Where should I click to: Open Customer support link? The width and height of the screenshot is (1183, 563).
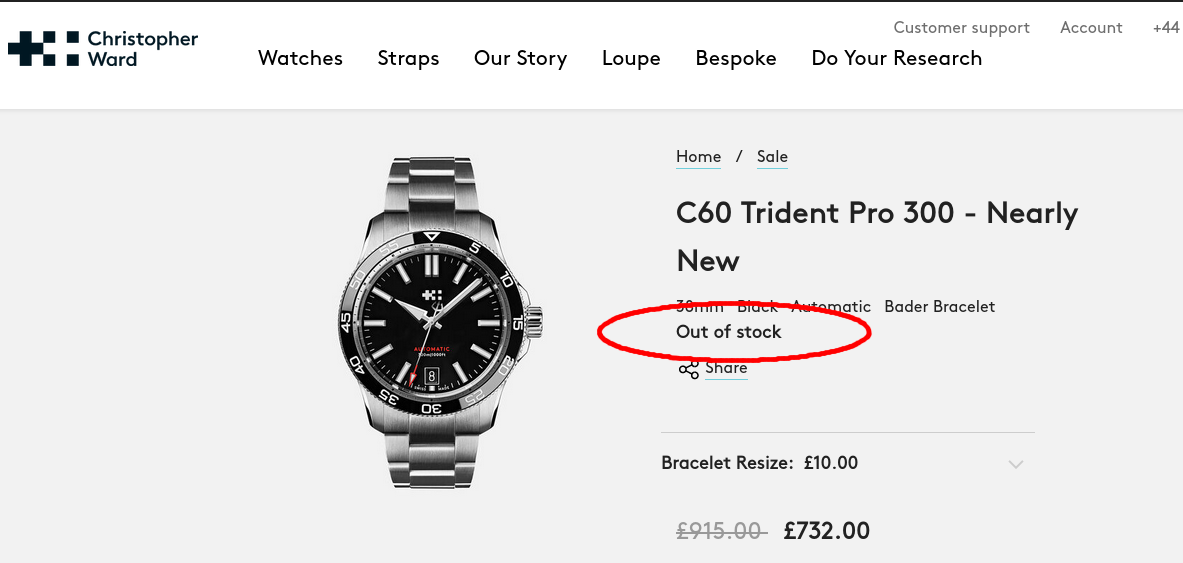coord(961,27)
